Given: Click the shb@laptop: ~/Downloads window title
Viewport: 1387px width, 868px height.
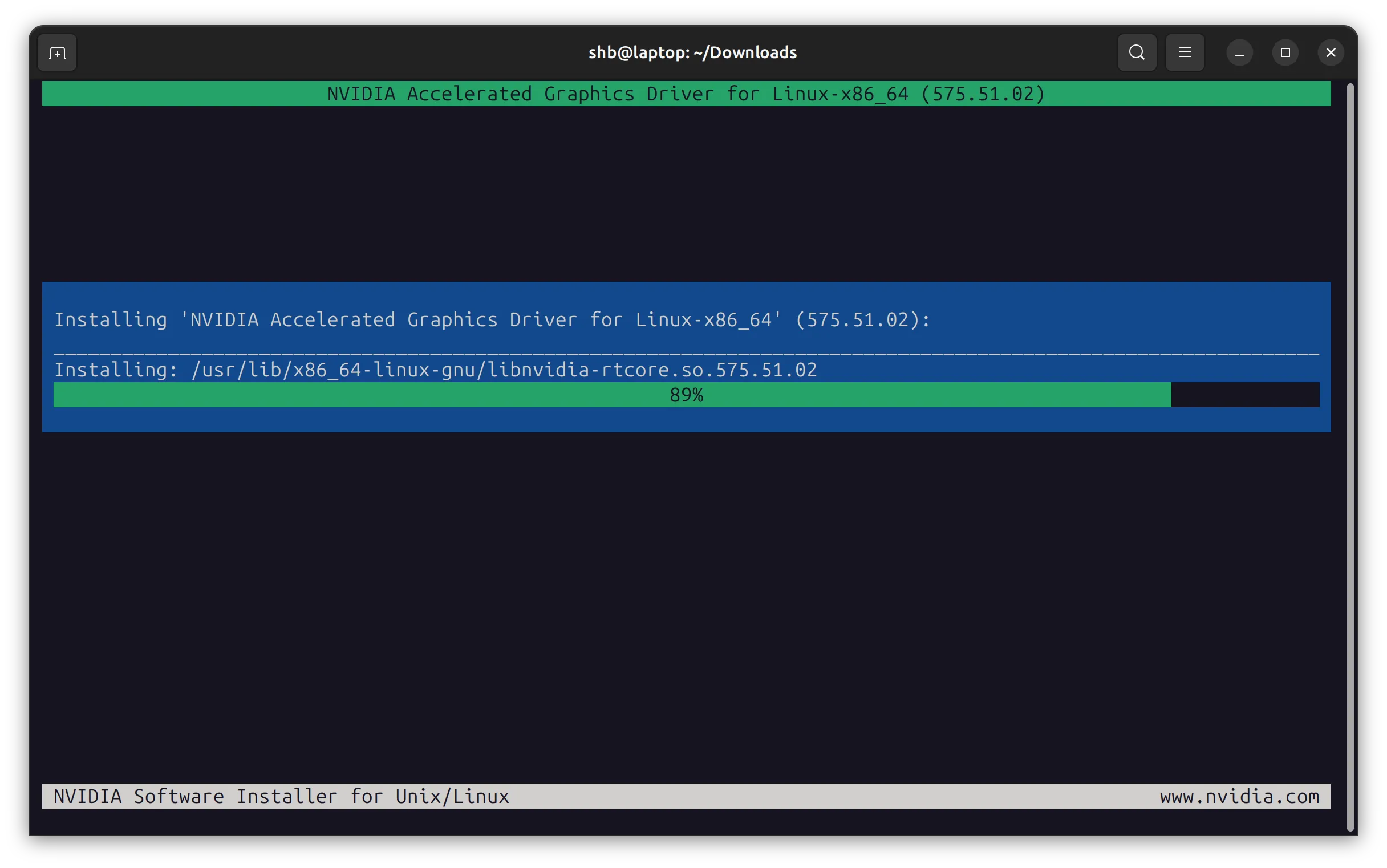Looking at the screenshot, I should [x=692, y=53].
